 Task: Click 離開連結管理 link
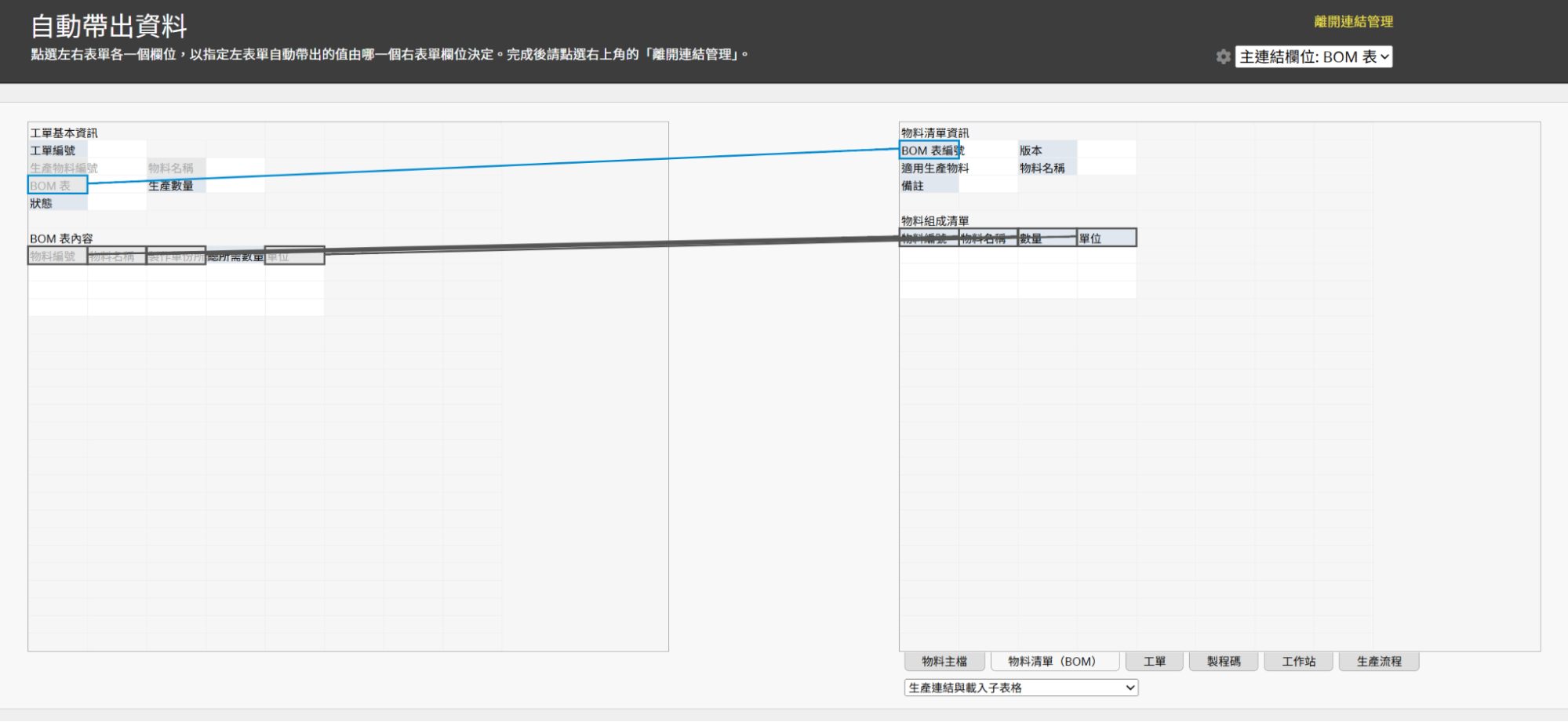pos(1353,22)
